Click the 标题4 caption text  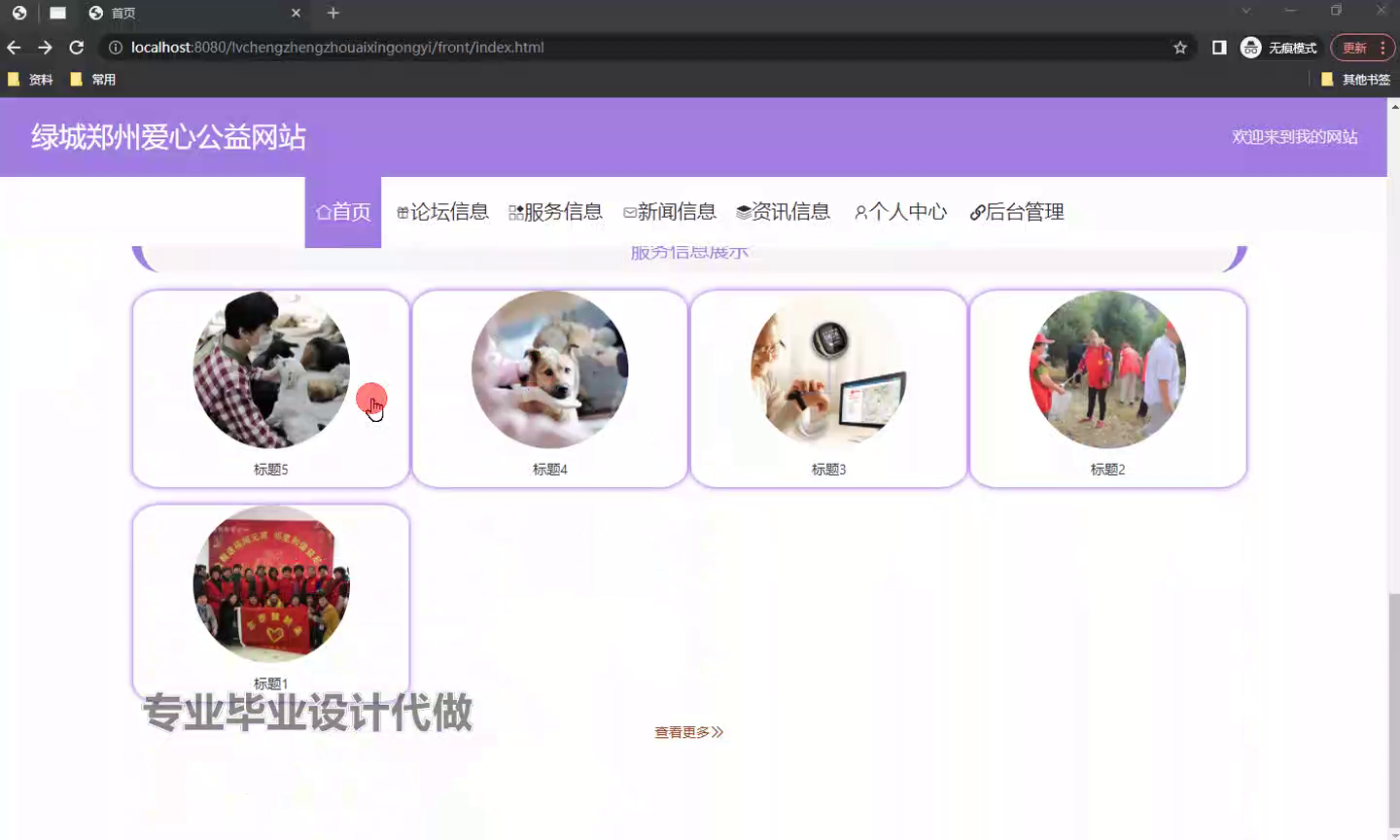(550, 470)
